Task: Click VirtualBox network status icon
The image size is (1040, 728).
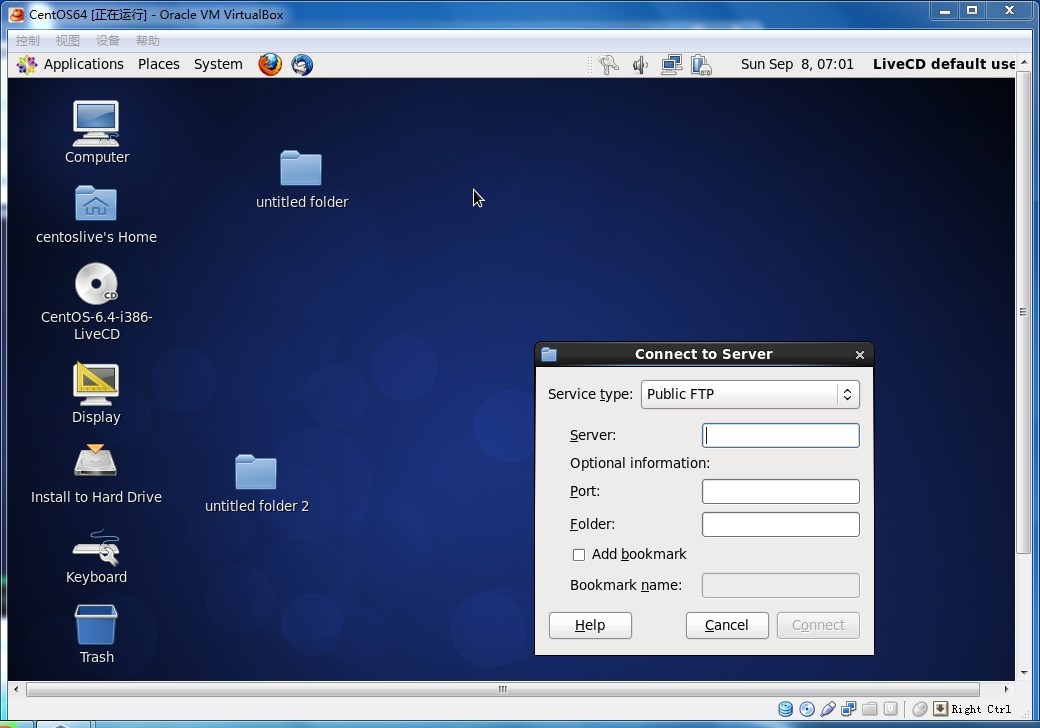Action: [x=848, y=709]
